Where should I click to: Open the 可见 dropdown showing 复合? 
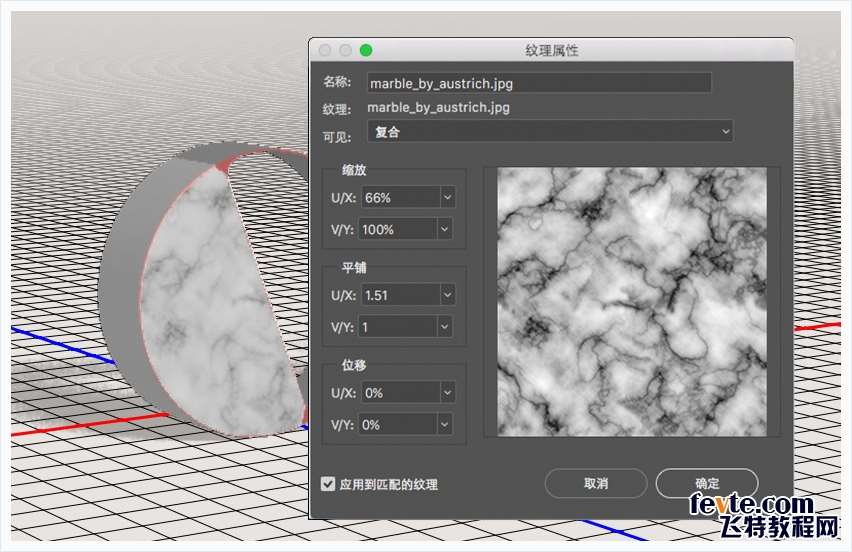click(550, 131)
